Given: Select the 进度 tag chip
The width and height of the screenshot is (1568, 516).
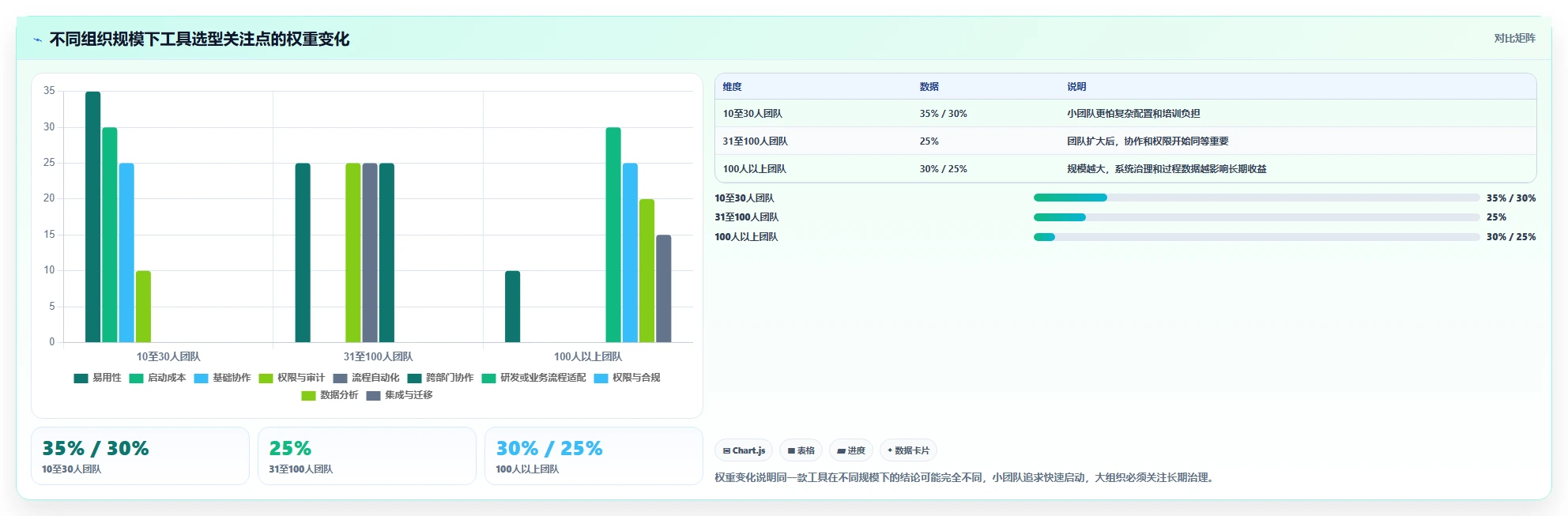Looking at the screenshot, I should (x=851, y=450).
